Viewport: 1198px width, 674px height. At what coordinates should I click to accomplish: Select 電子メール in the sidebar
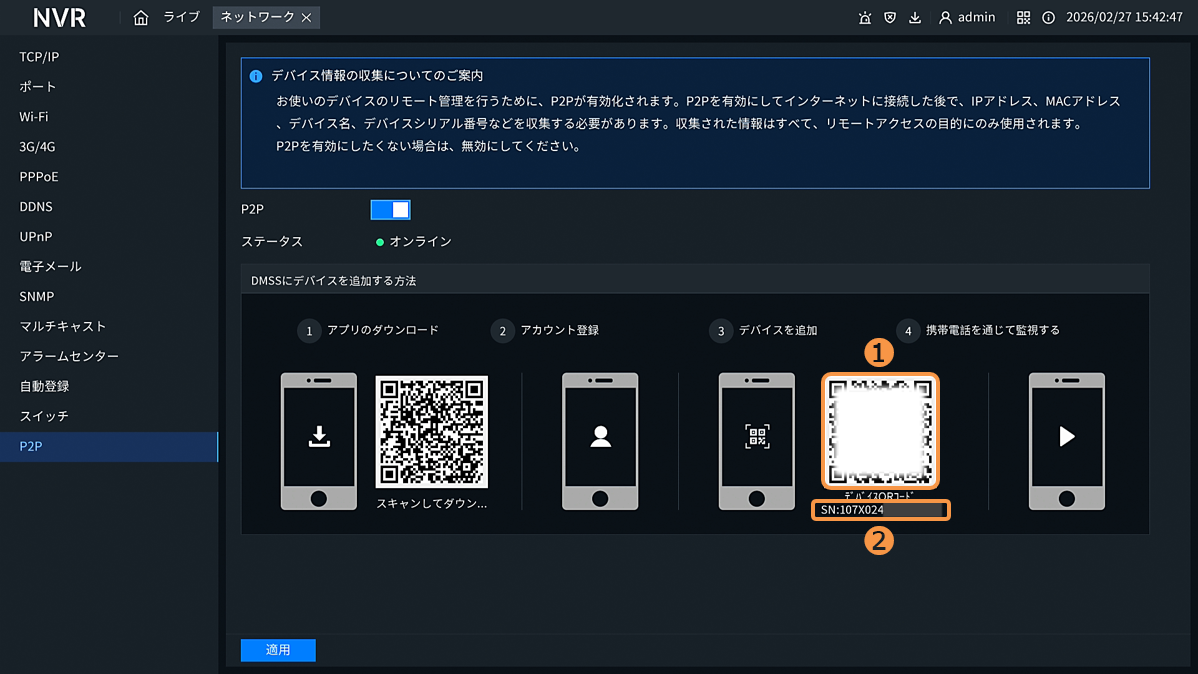point(50,267)
